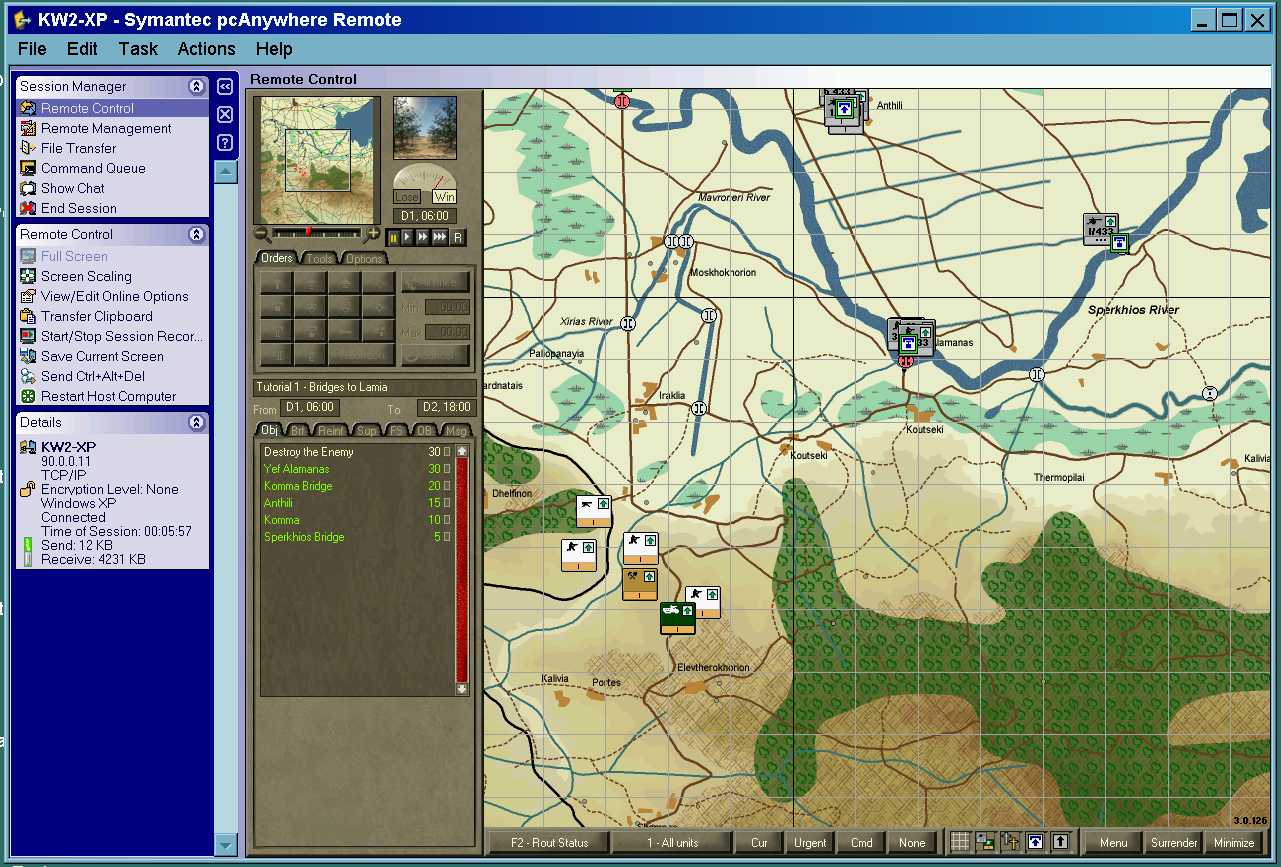1281x867 pixels.
Task: Run game at fastest triple-arrow speed
Action: (x=440, y=237)
